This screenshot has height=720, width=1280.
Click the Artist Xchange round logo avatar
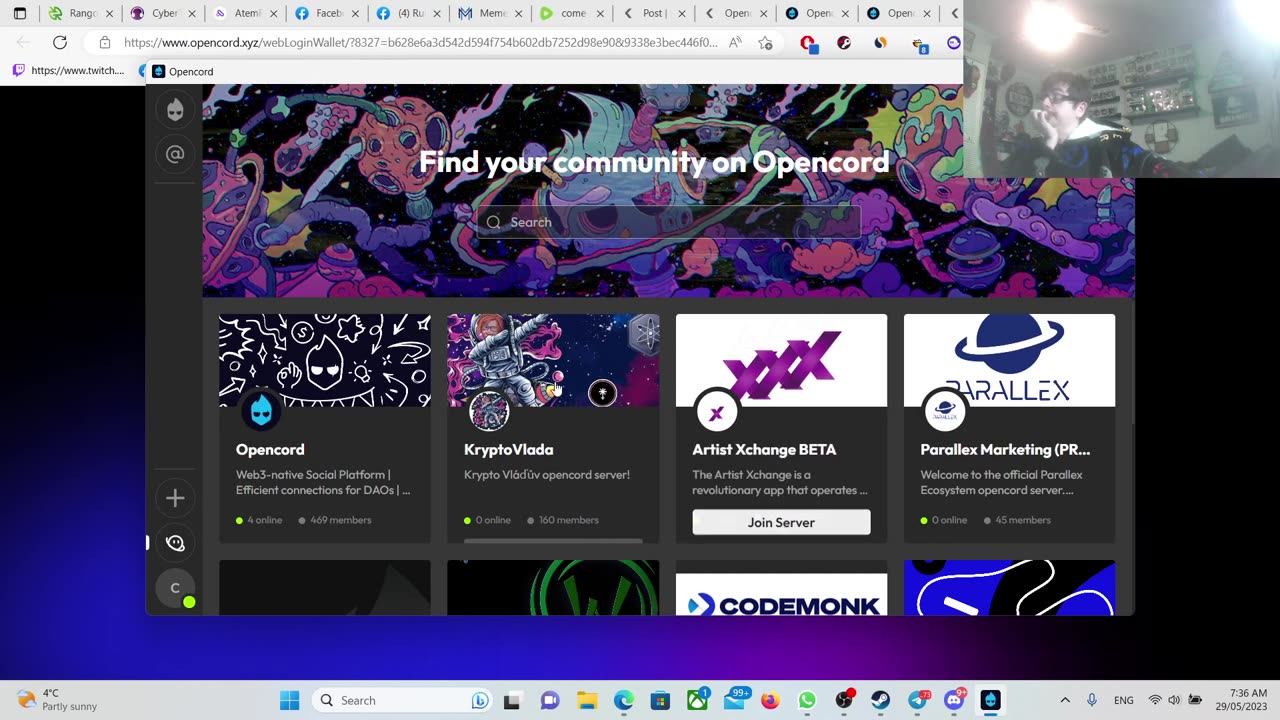click(717, 410)
